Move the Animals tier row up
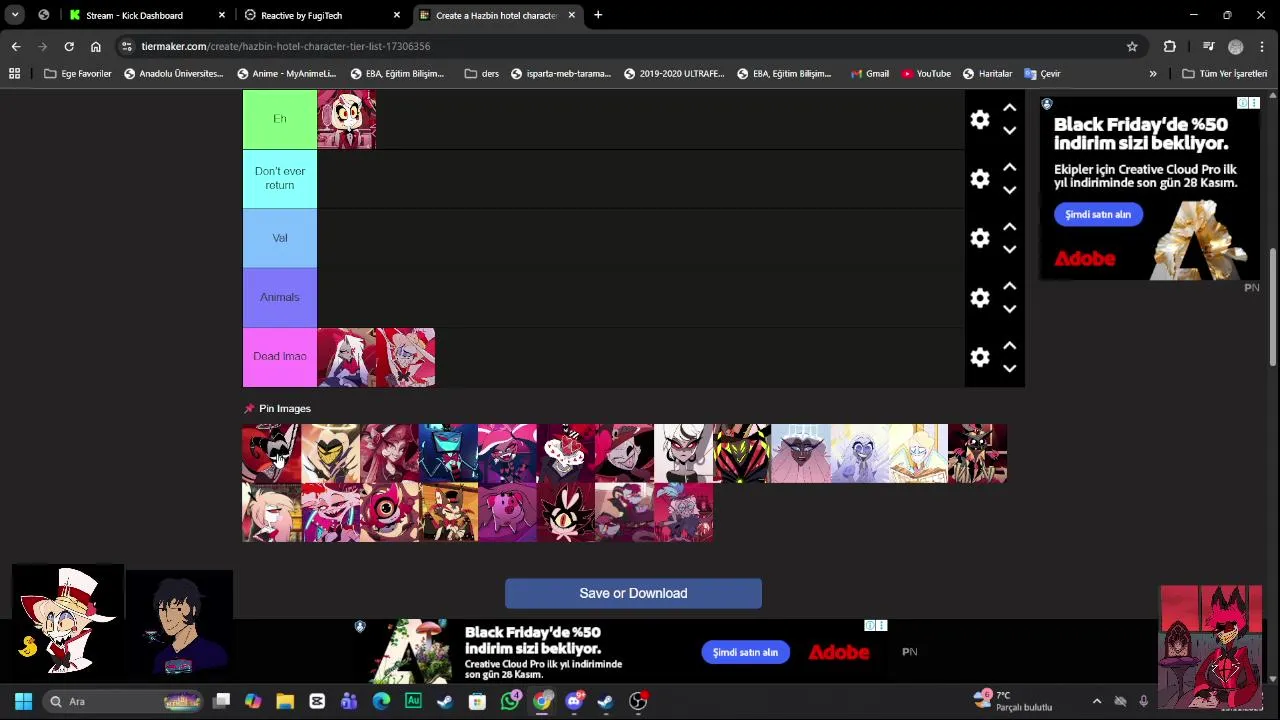The image size is (1280, 720). tap(1009, 286)
